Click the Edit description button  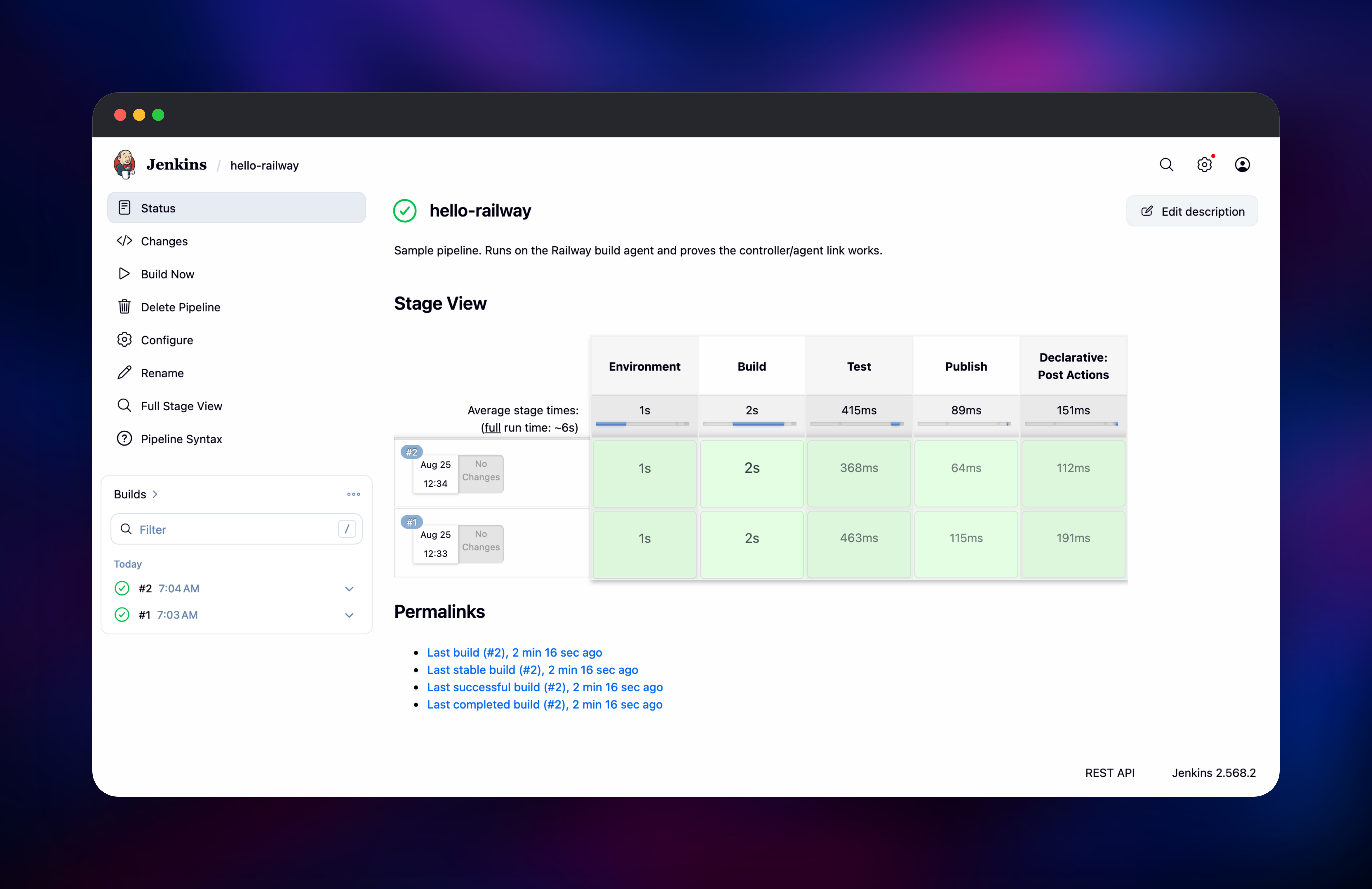click(x=1192, y=211)
